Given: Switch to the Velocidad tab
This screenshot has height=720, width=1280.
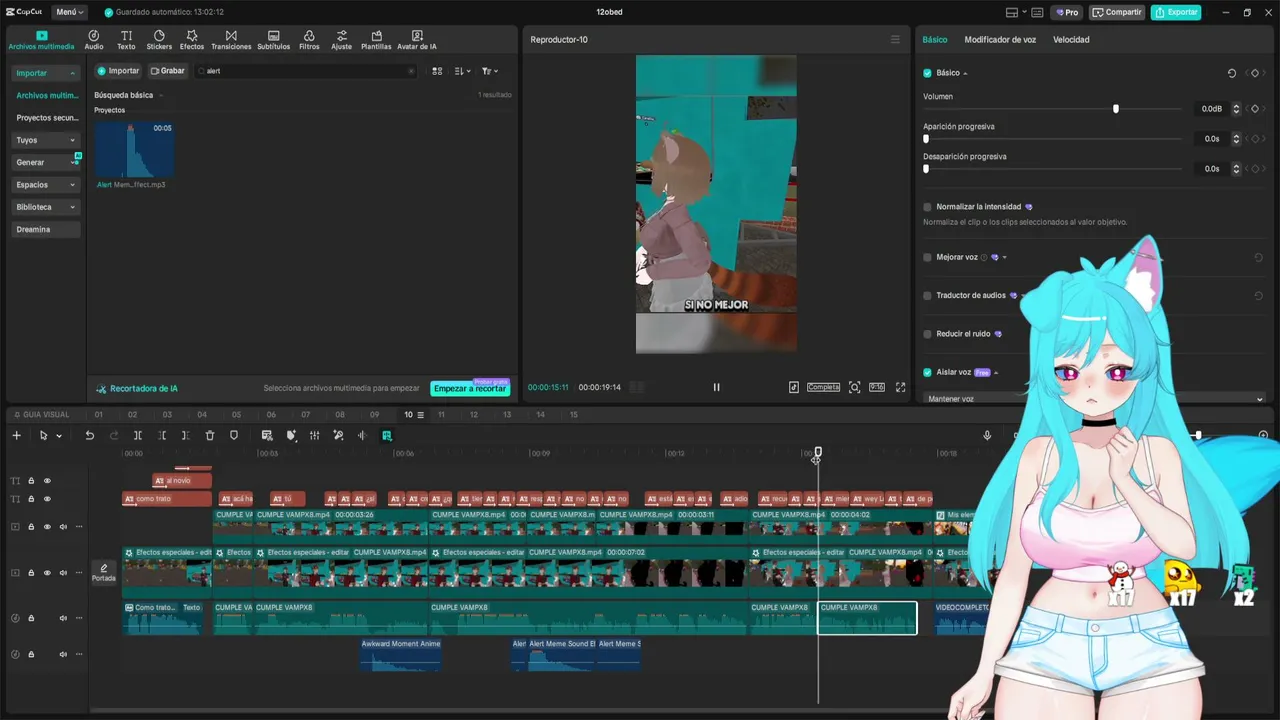Looking at the screenshot, I should pyautogui.click(x=1071, y=40).
